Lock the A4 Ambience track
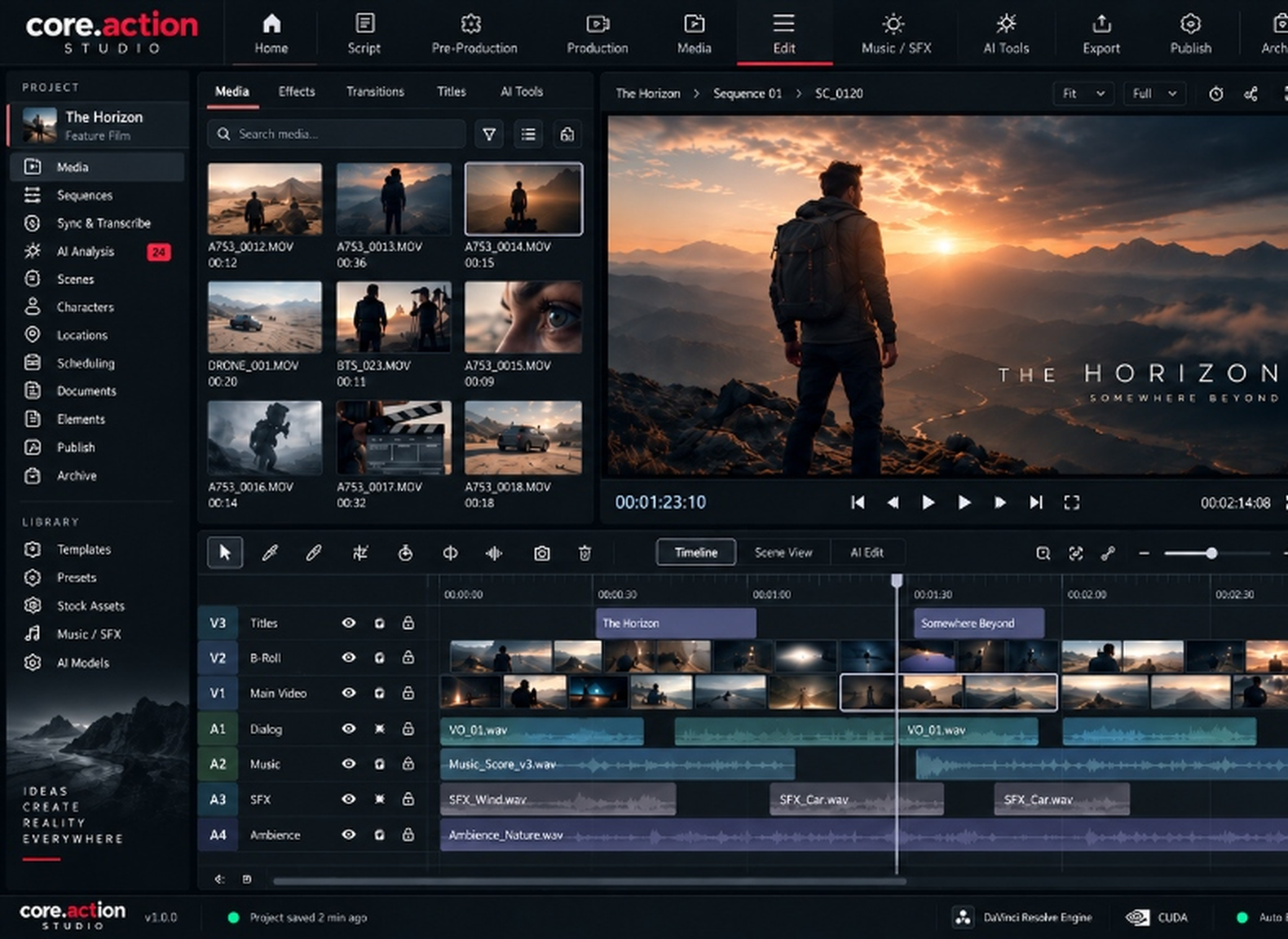 408,835
